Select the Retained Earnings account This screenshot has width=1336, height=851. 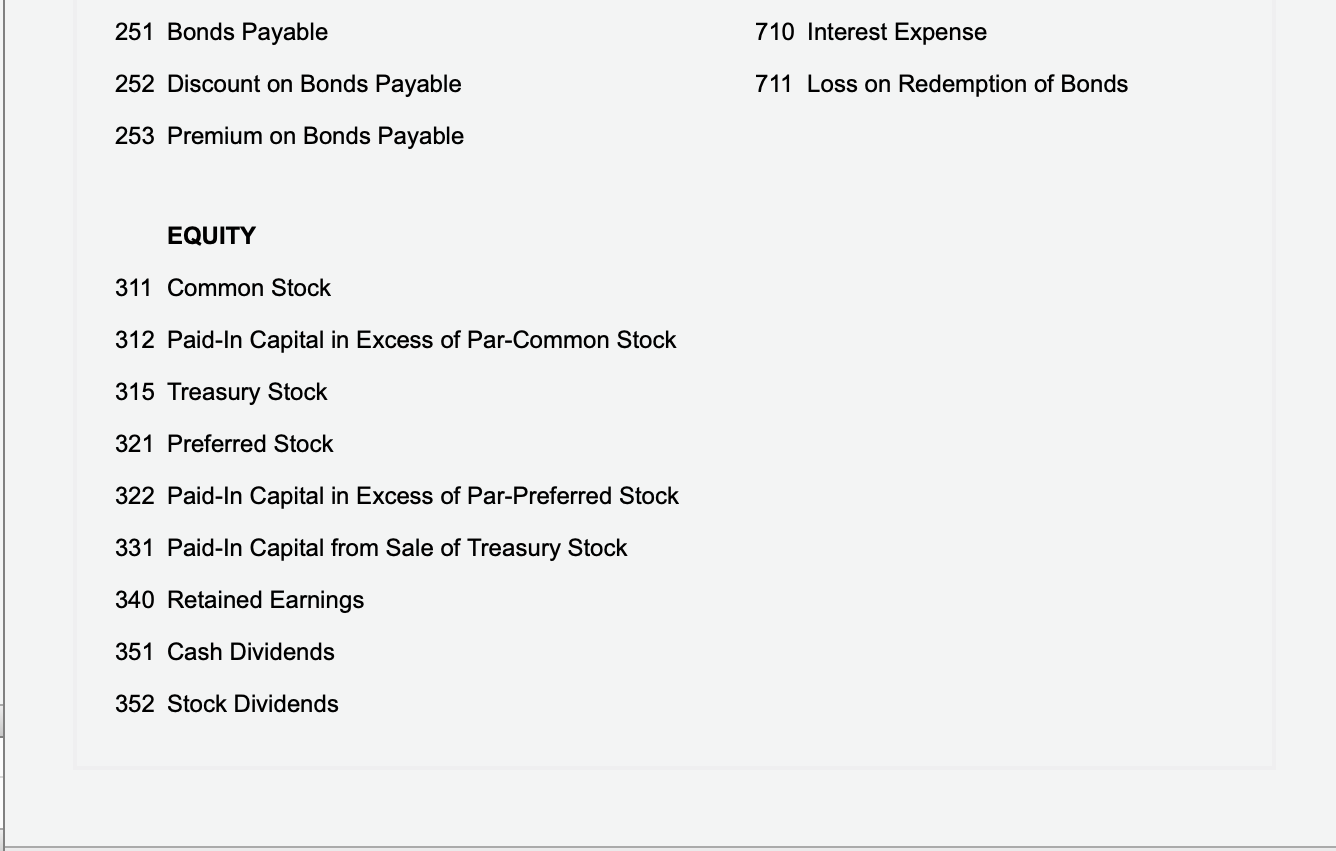[x=265, y=600]
